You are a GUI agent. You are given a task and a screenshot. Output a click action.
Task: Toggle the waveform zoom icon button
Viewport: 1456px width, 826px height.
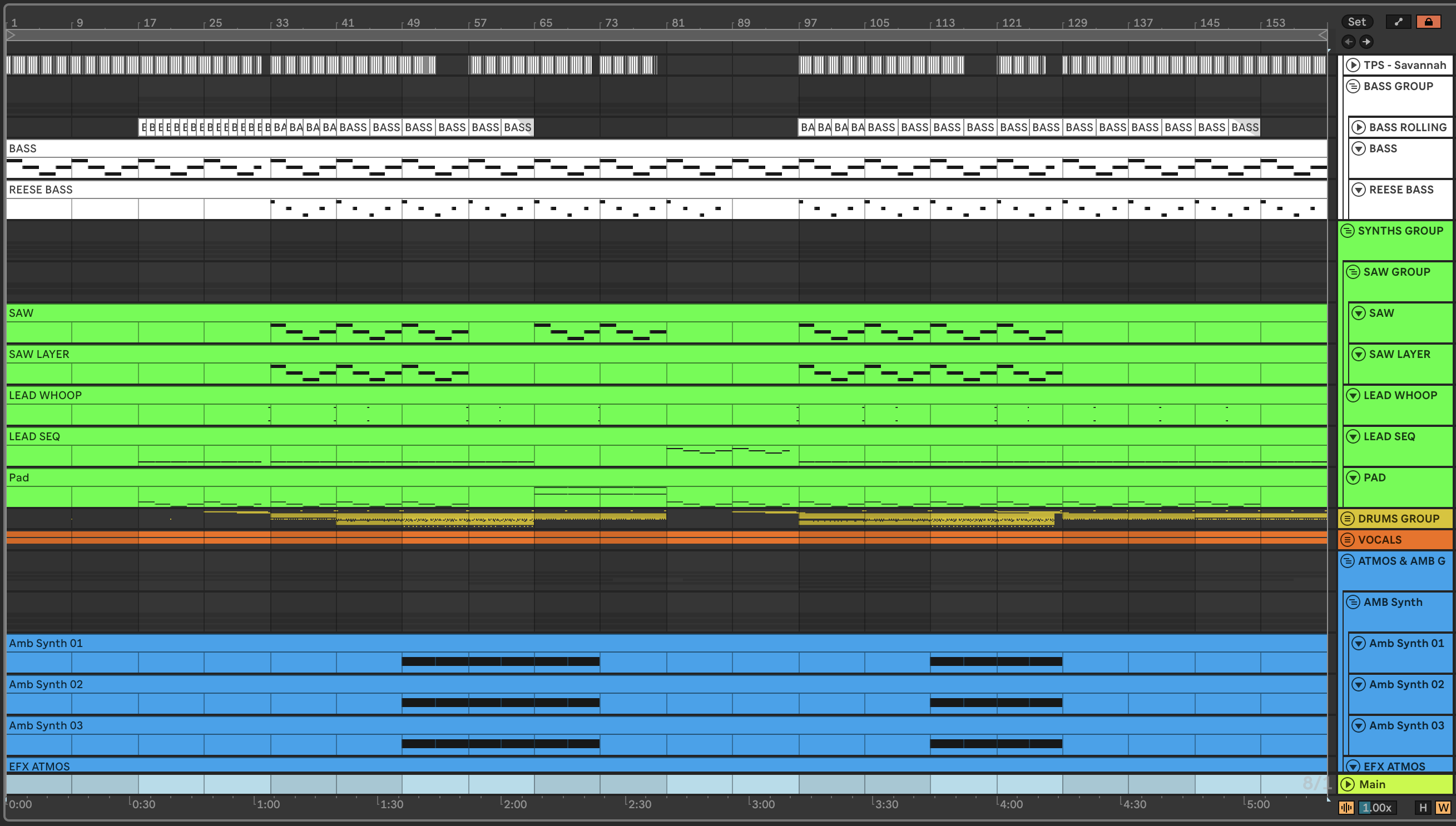click(1346, 807)
